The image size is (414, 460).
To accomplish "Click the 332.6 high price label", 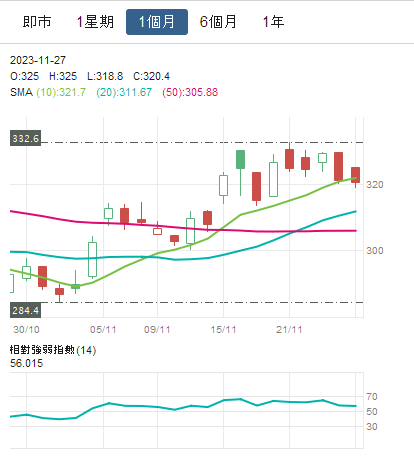I will click(x=25, y=138).
